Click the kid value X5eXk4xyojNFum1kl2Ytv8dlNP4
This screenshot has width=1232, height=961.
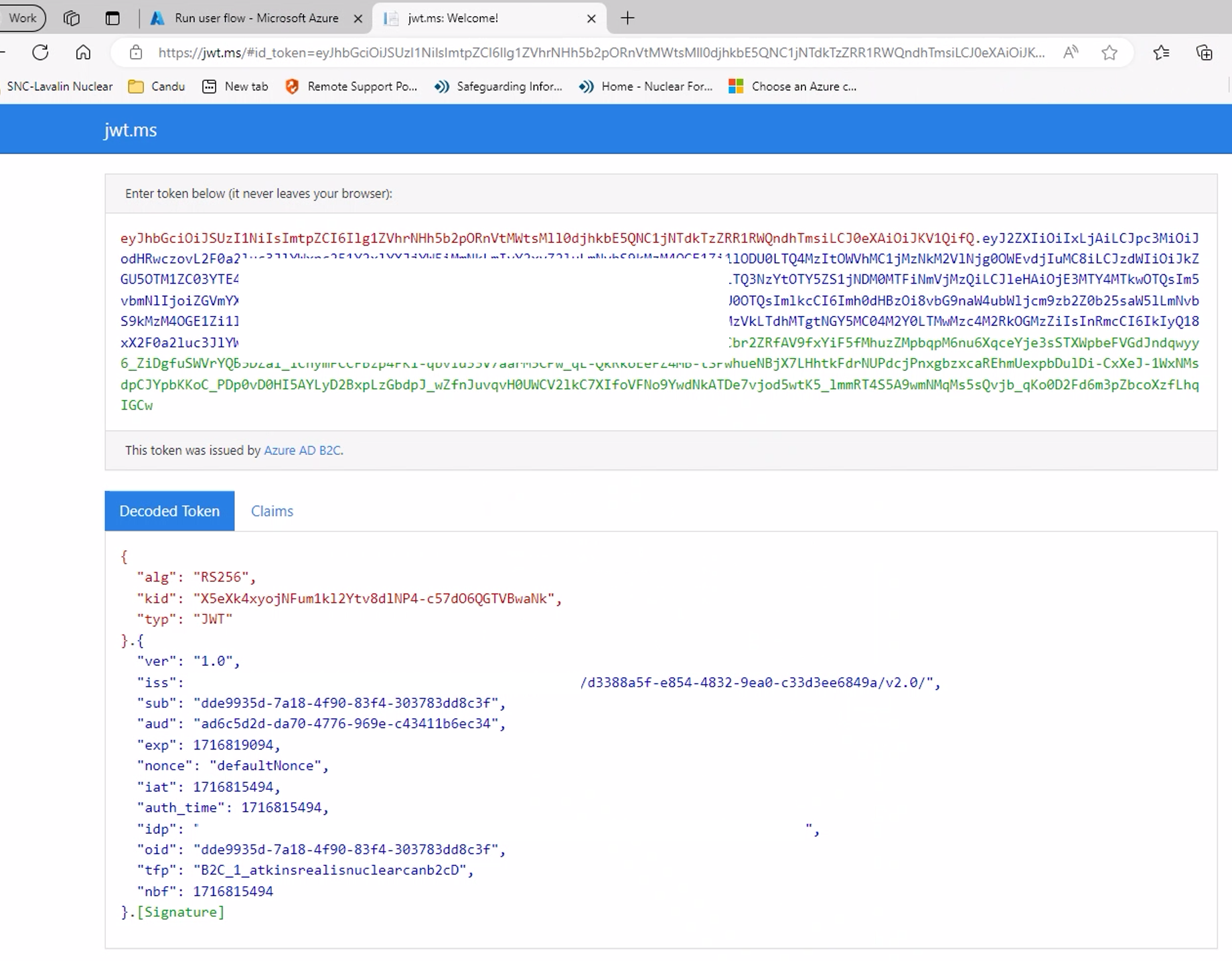pyautogui.click(x=374, y=598)
